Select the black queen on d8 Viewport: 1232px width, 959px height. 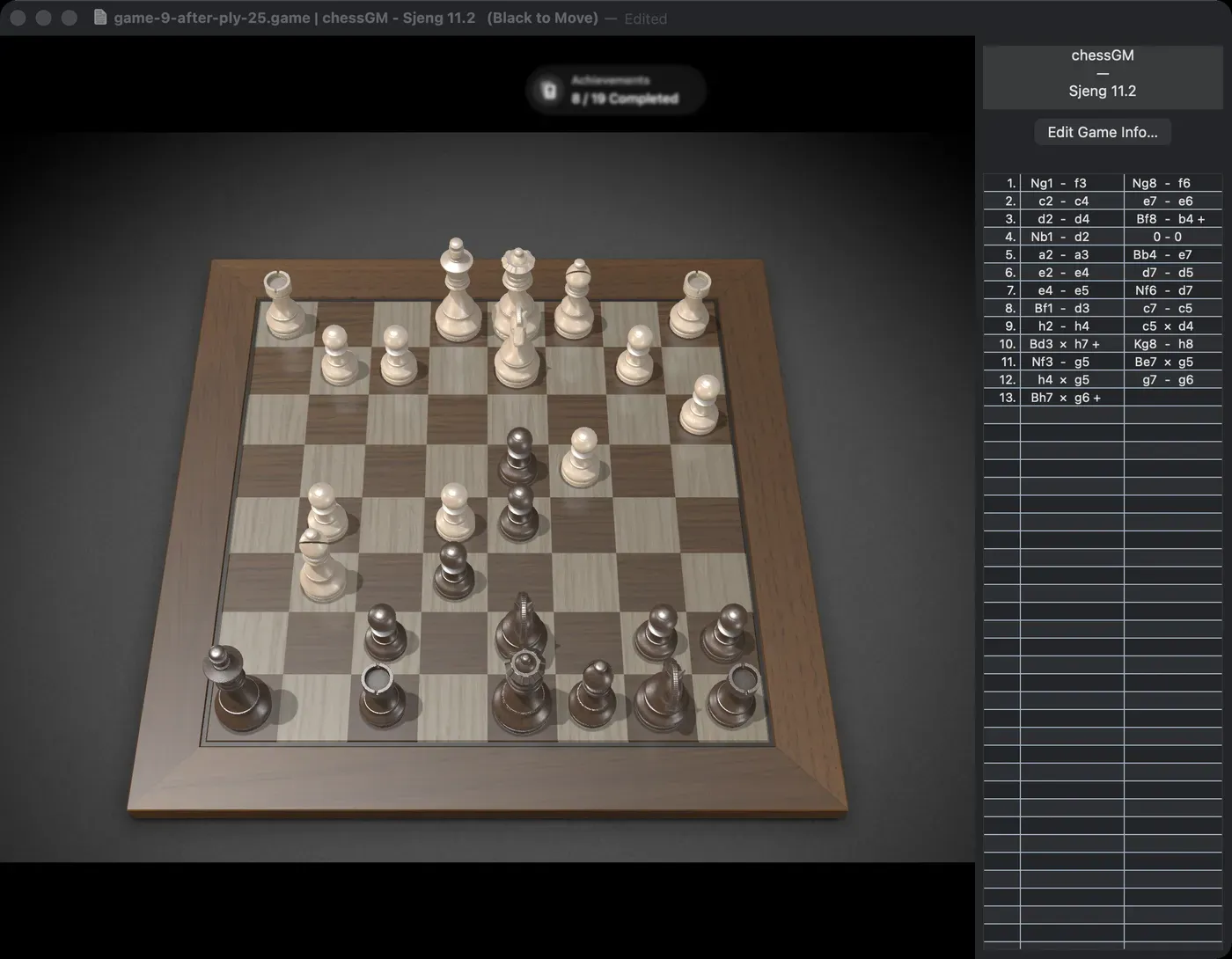524,691
